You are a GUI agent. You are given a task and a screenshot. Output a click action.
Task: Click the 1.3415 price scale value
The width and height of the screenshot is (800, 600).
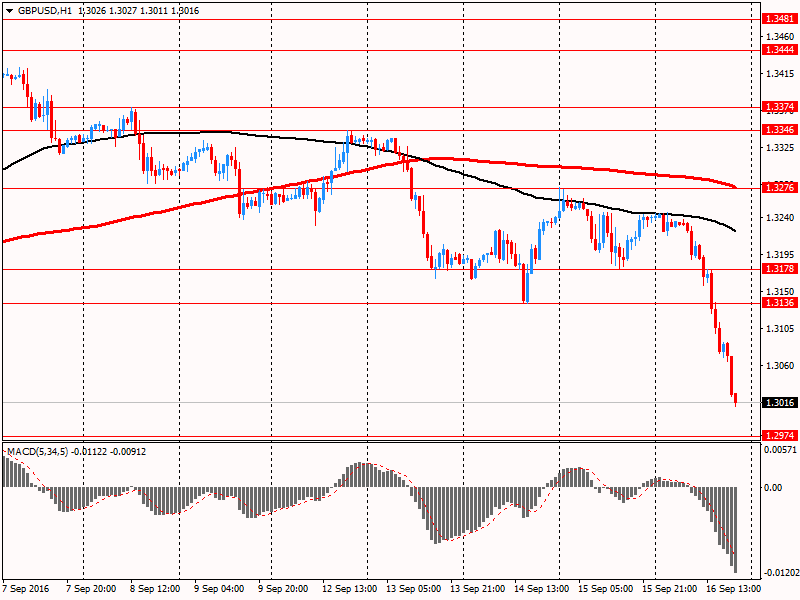point(780,74)
